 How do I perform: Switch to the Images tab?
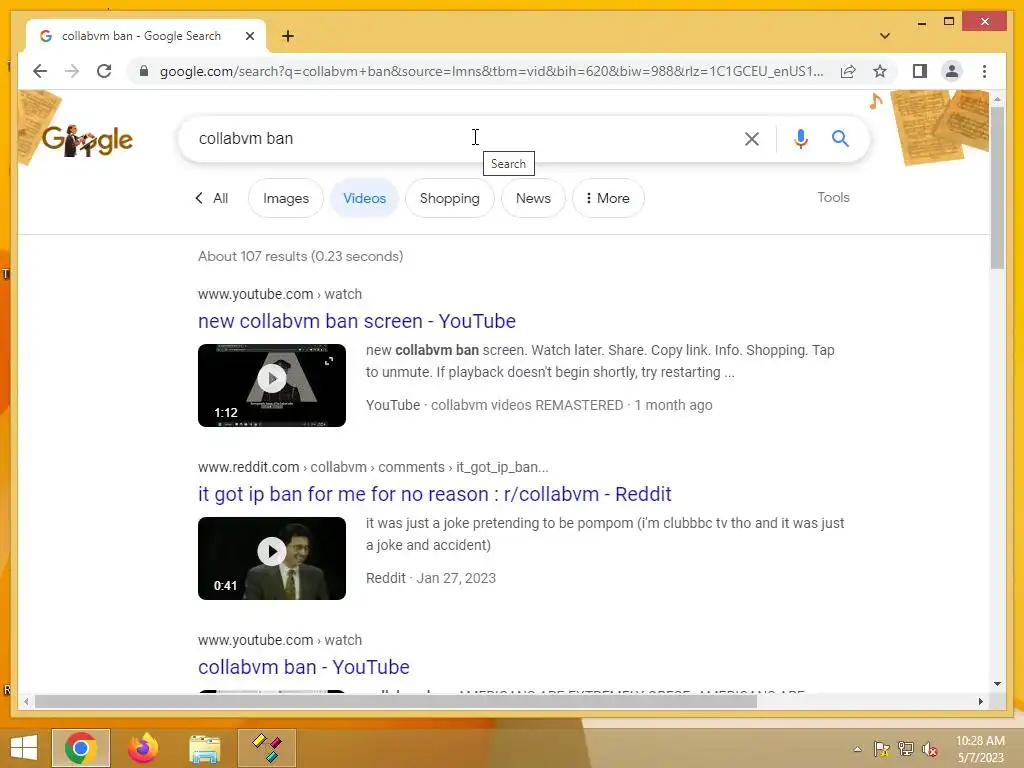point(285,198)
